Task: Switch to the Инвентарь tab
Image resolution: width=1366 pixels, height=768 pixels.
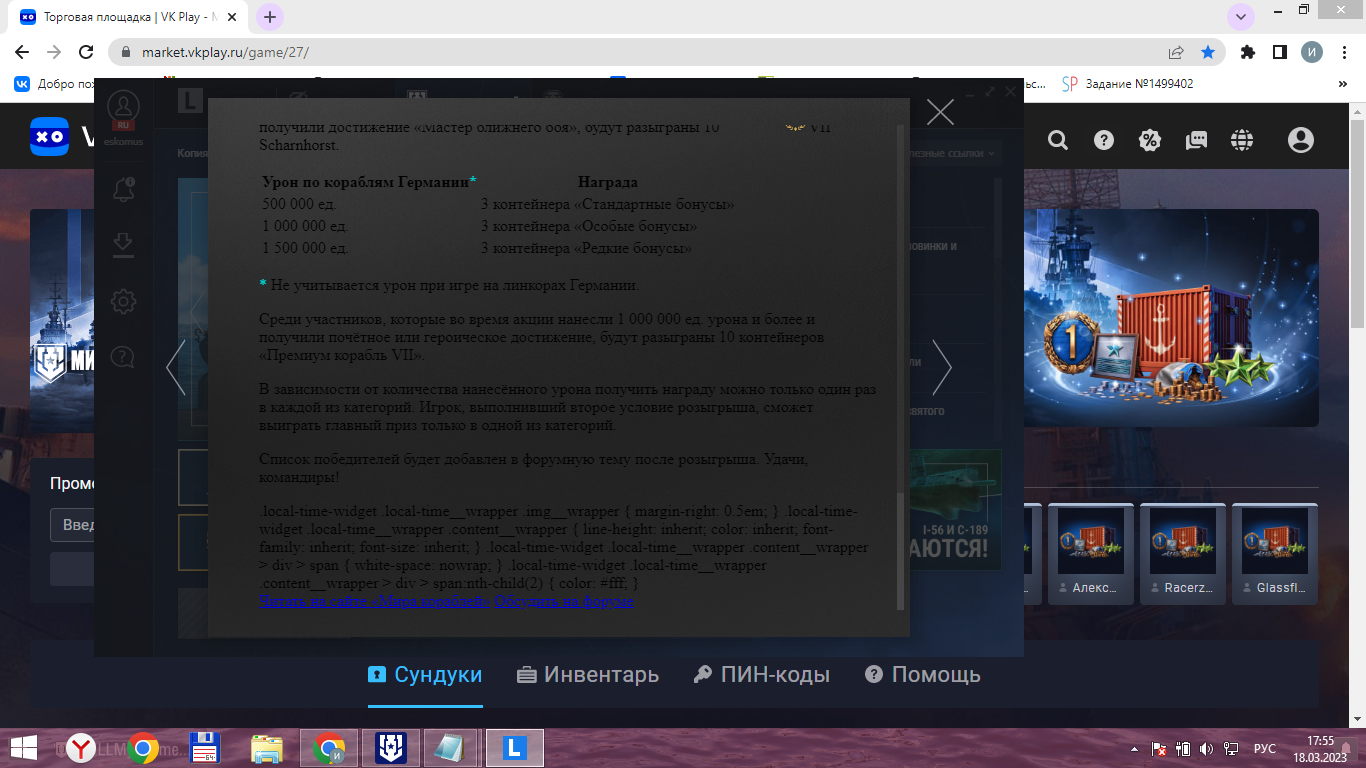Action: (x=588, y=675)
